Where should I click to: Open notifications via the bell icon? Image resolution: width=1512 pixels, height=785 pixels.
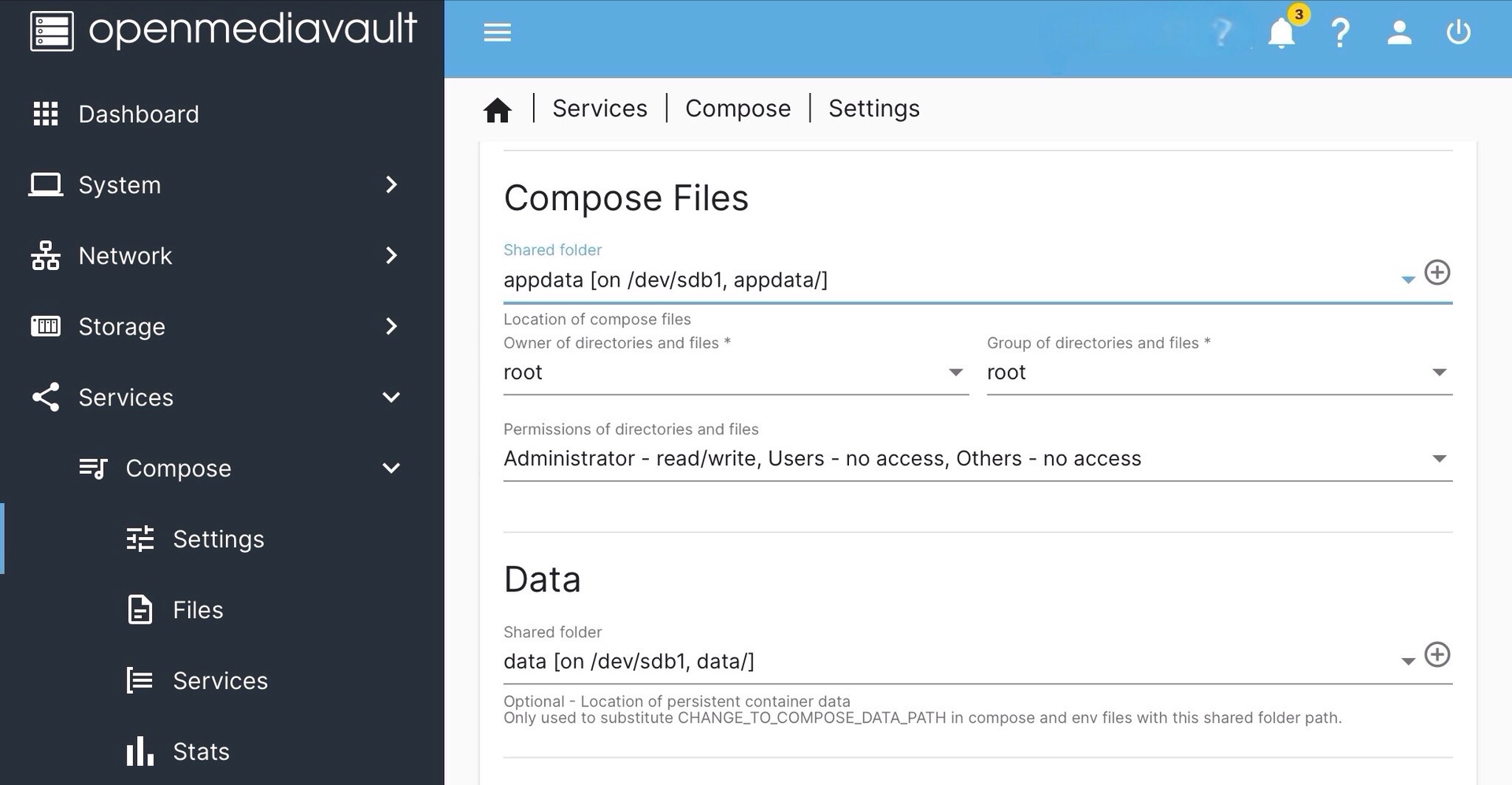[1281, 33]
